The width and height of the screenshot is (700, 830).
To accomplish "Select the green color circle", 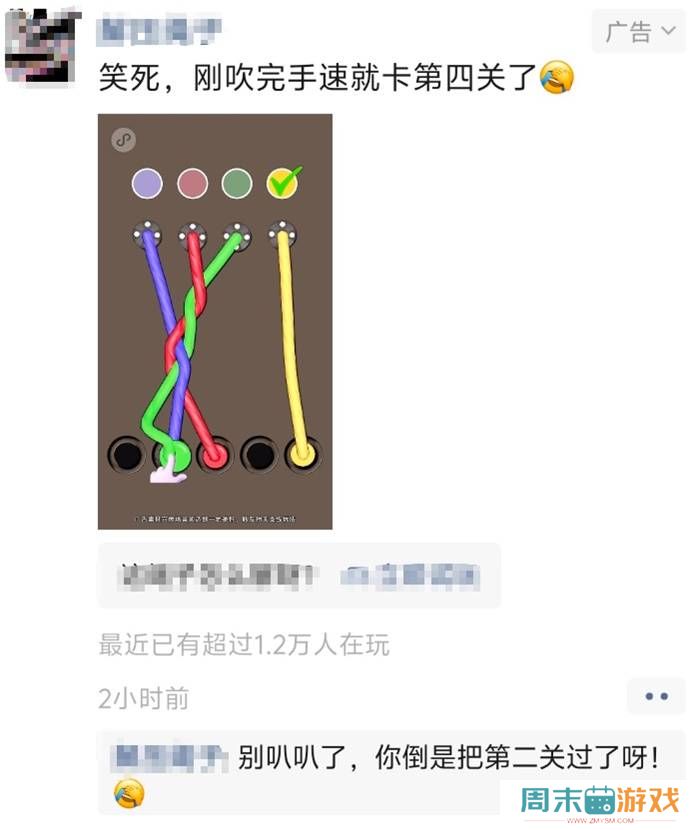I will (x=237, y=184).
